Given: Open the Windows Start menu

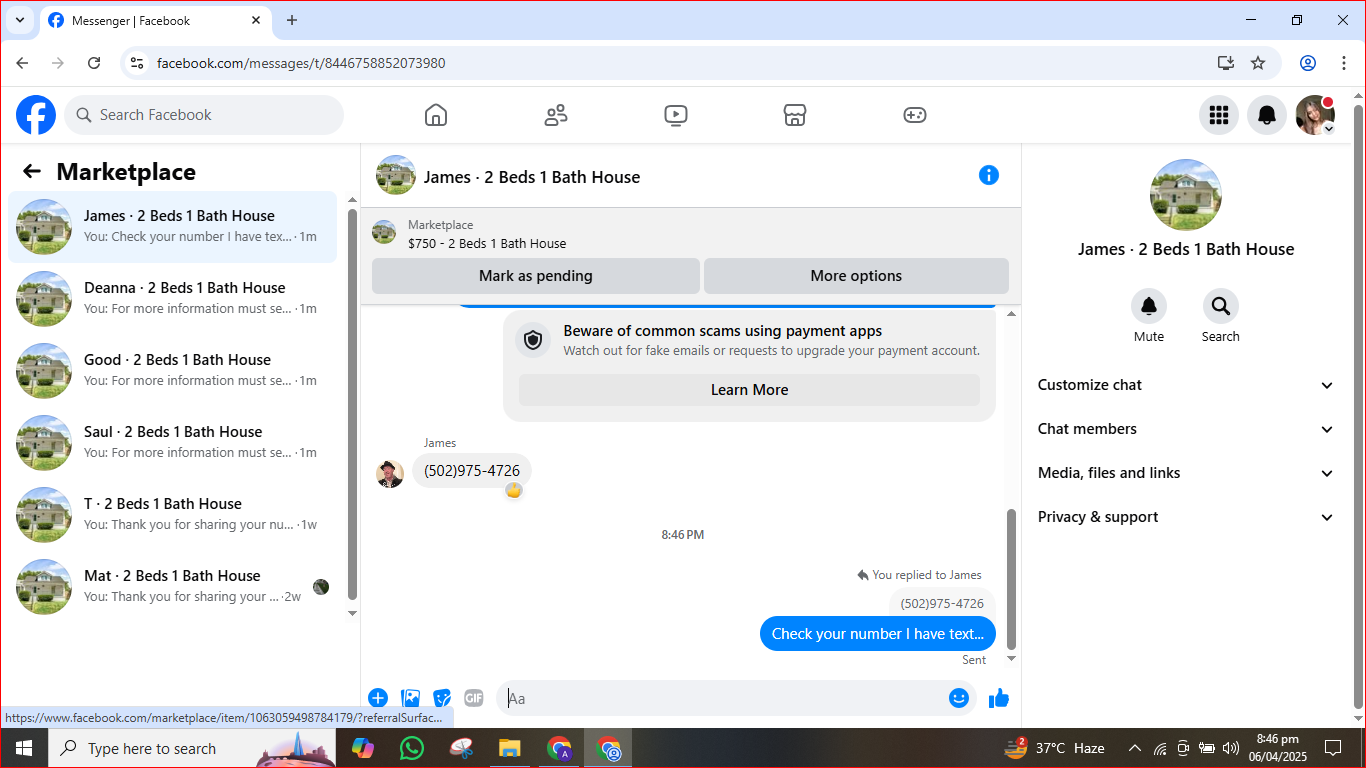Looking at the screenshot, I should (x=24, y=748).
